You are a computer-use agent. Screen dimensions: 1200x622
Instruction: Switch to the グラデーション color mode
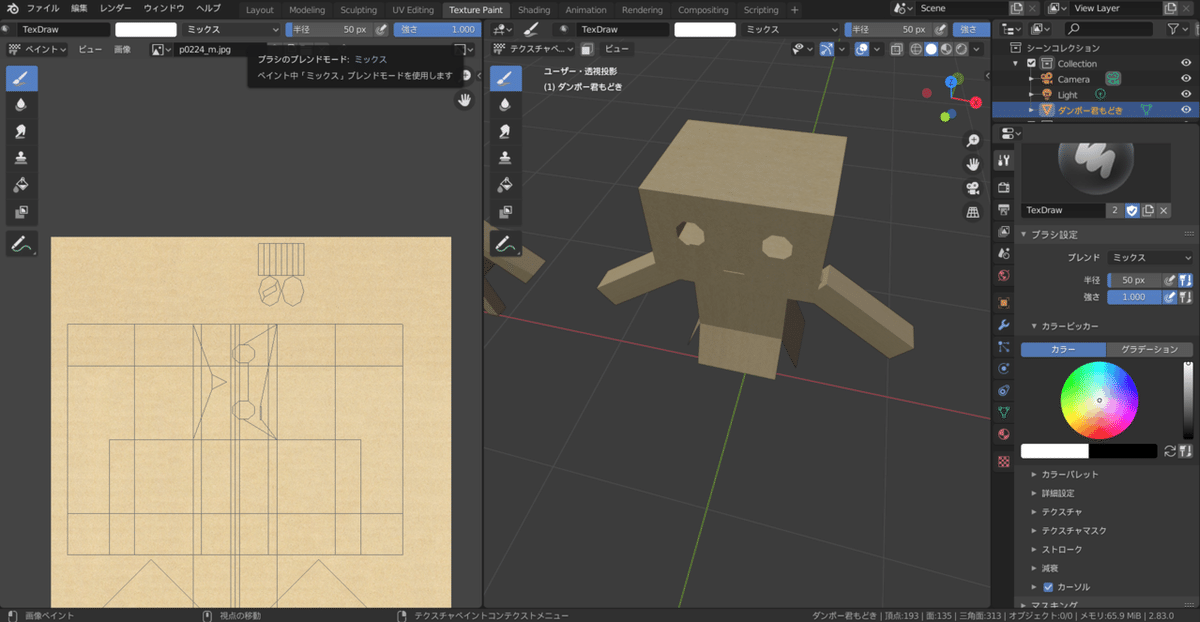click(x=1149, y=349)
